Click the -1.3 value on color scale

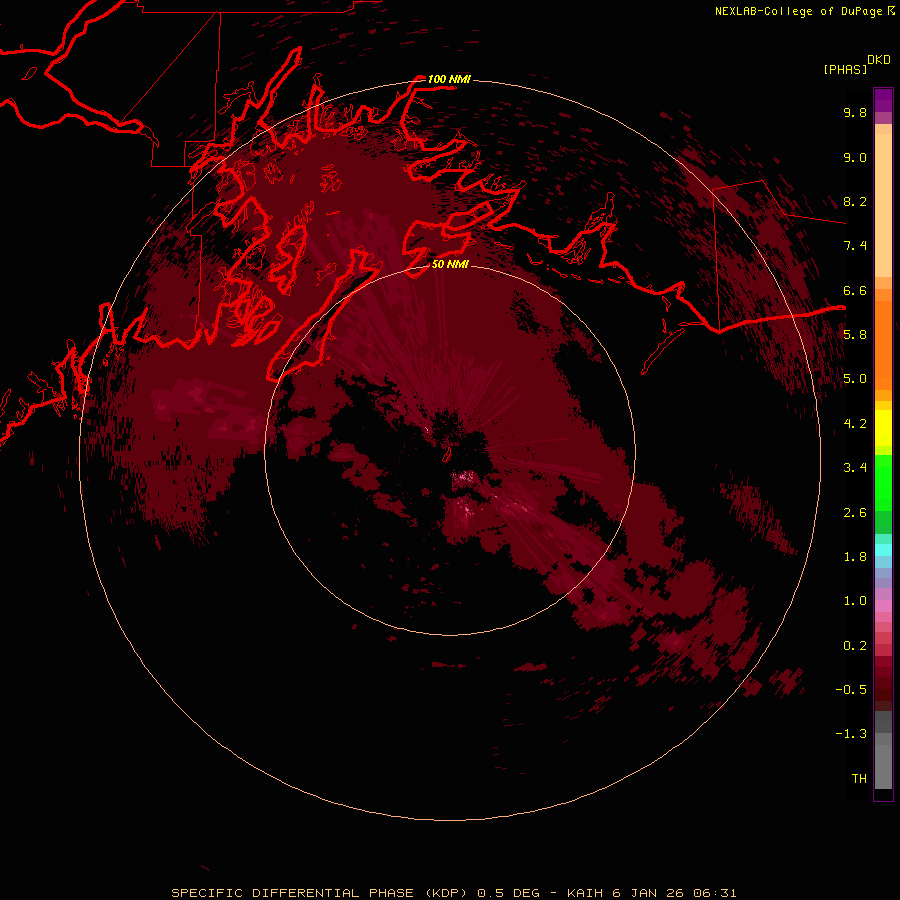pyautogui.click(x=851, y=734)
